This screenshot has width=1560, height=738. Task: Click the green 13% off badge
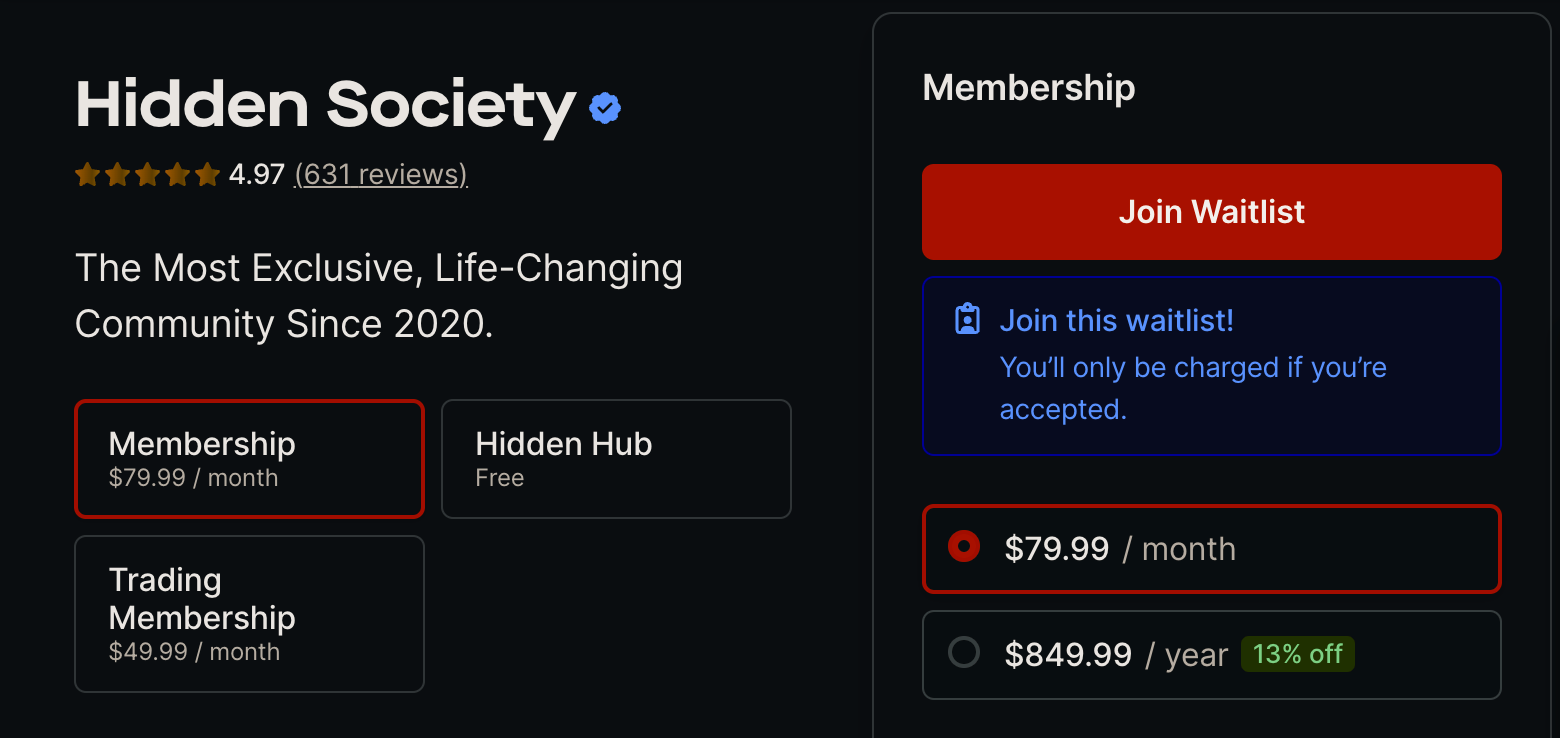coord(1297,653)
